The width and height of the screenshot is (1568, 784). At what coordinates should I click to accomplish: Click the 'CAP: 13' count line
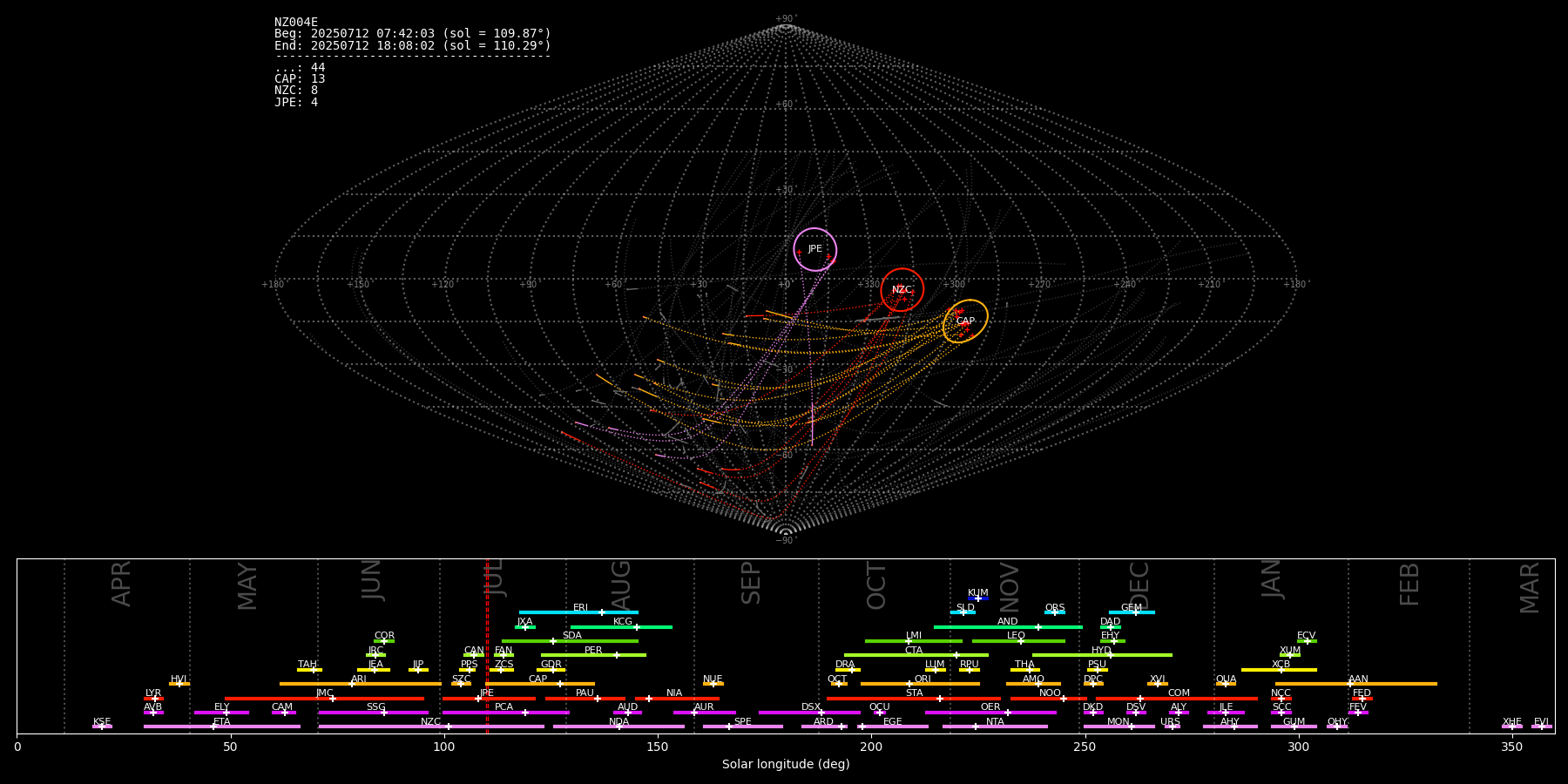pyautogui.click(x=300, y=79)
